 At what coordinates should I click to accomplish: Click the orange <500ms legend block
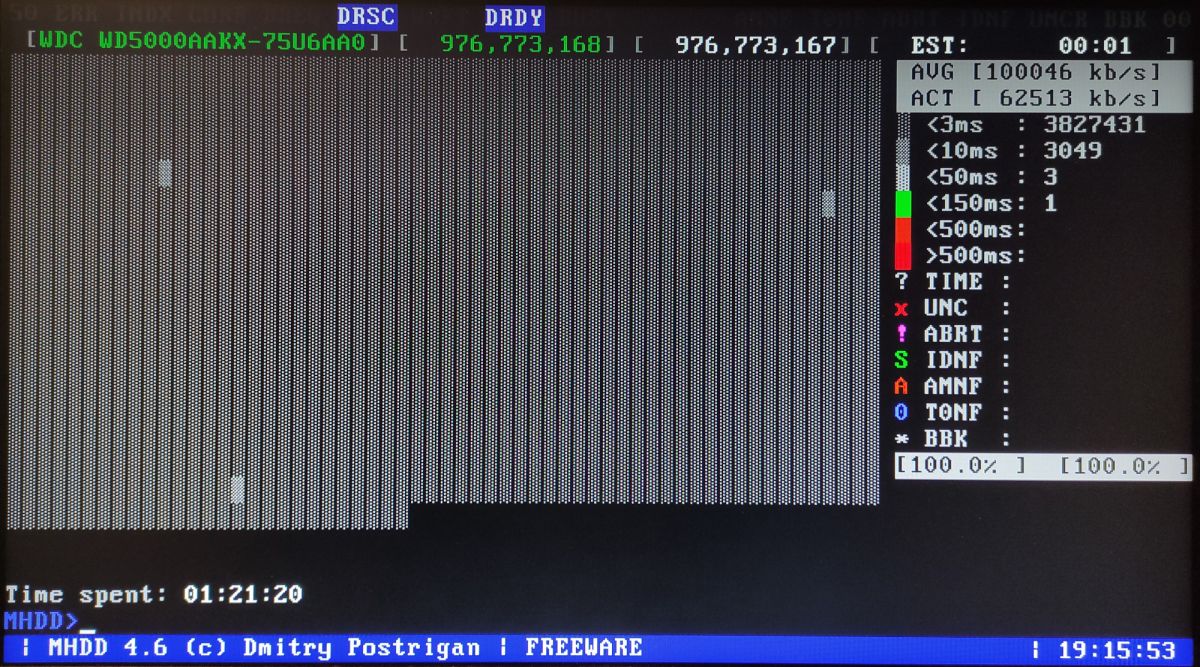[x=903, y=230]
